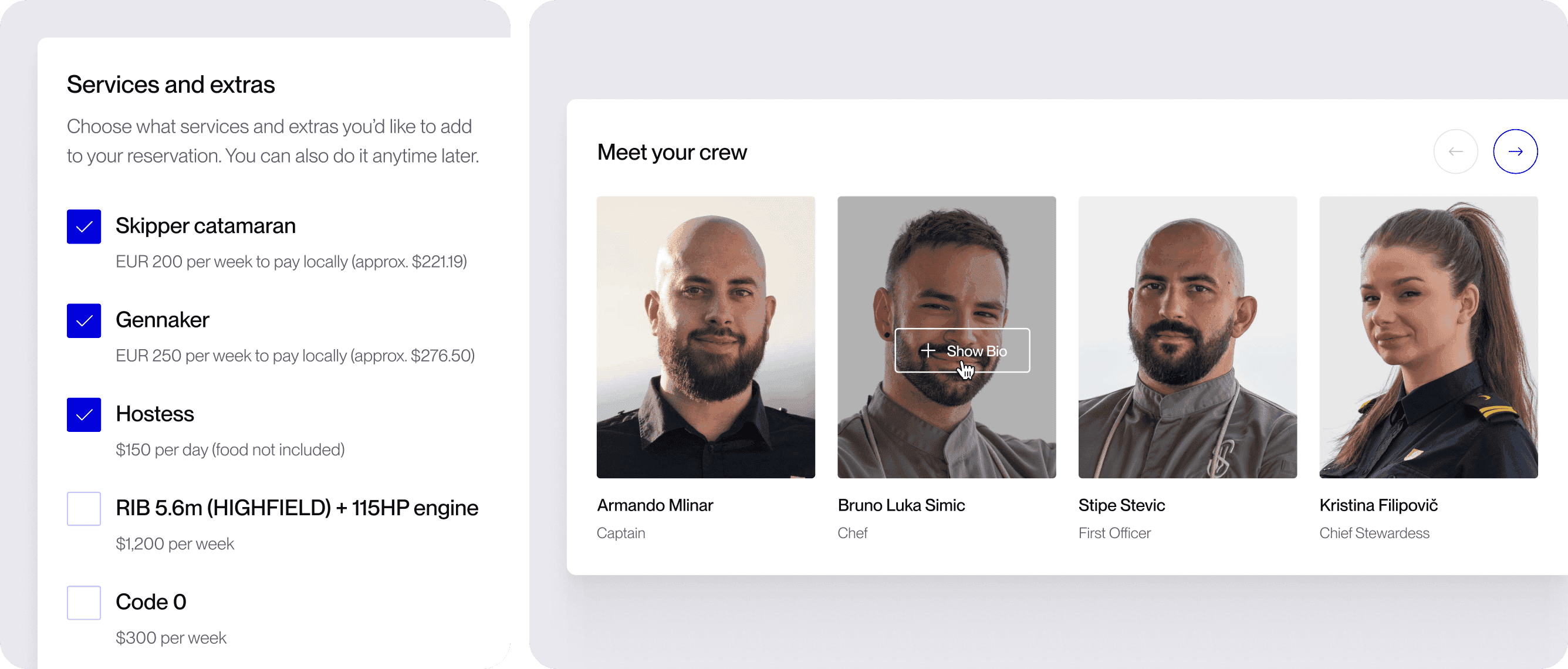This screenshot has height=669, width=1568.
Task: Click the Show Bio button
Action: click(962, 350)
